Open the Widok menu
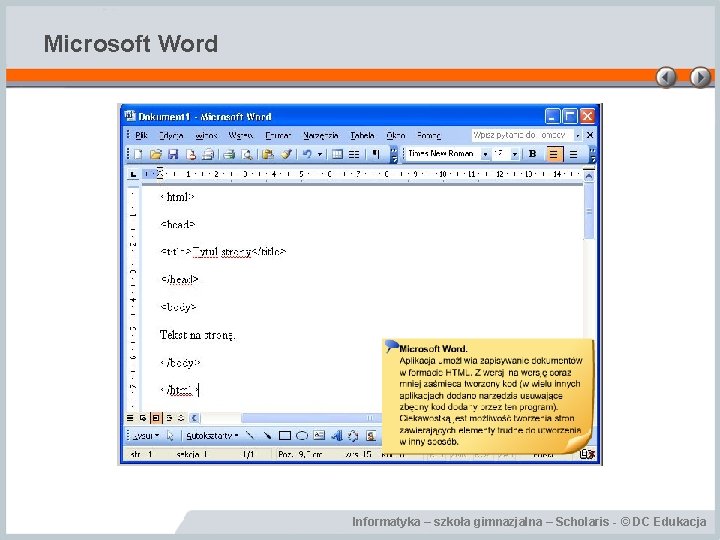The width and height of the screenshot is (720, 540). [x=206, y=135]
